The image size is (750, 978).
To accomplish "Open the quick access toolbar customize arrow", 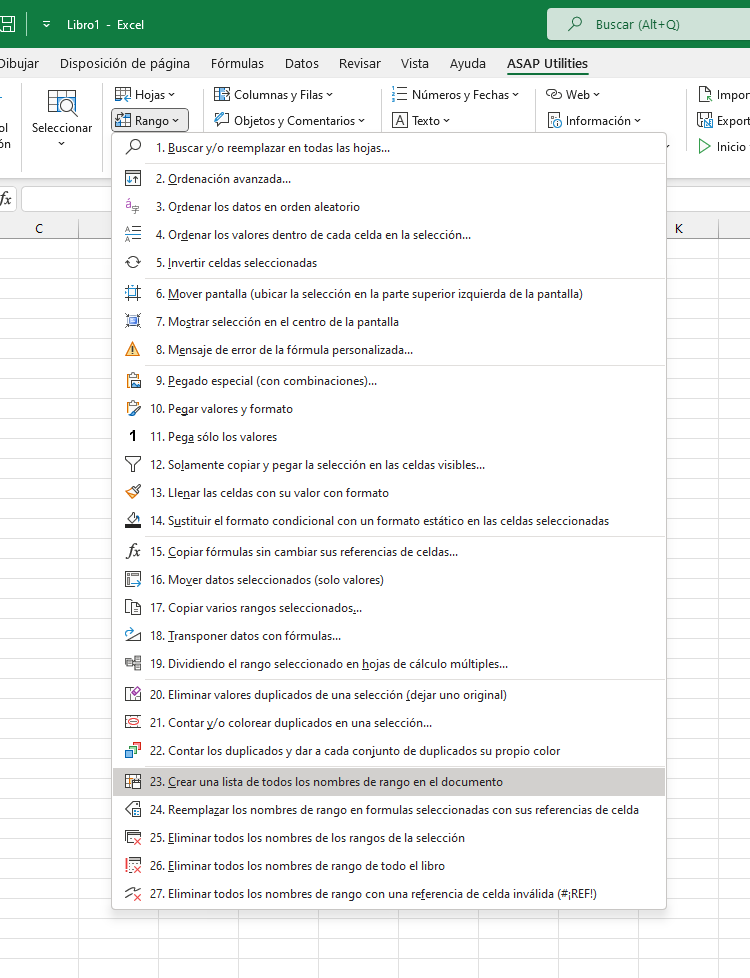I will tap(46, 24).
